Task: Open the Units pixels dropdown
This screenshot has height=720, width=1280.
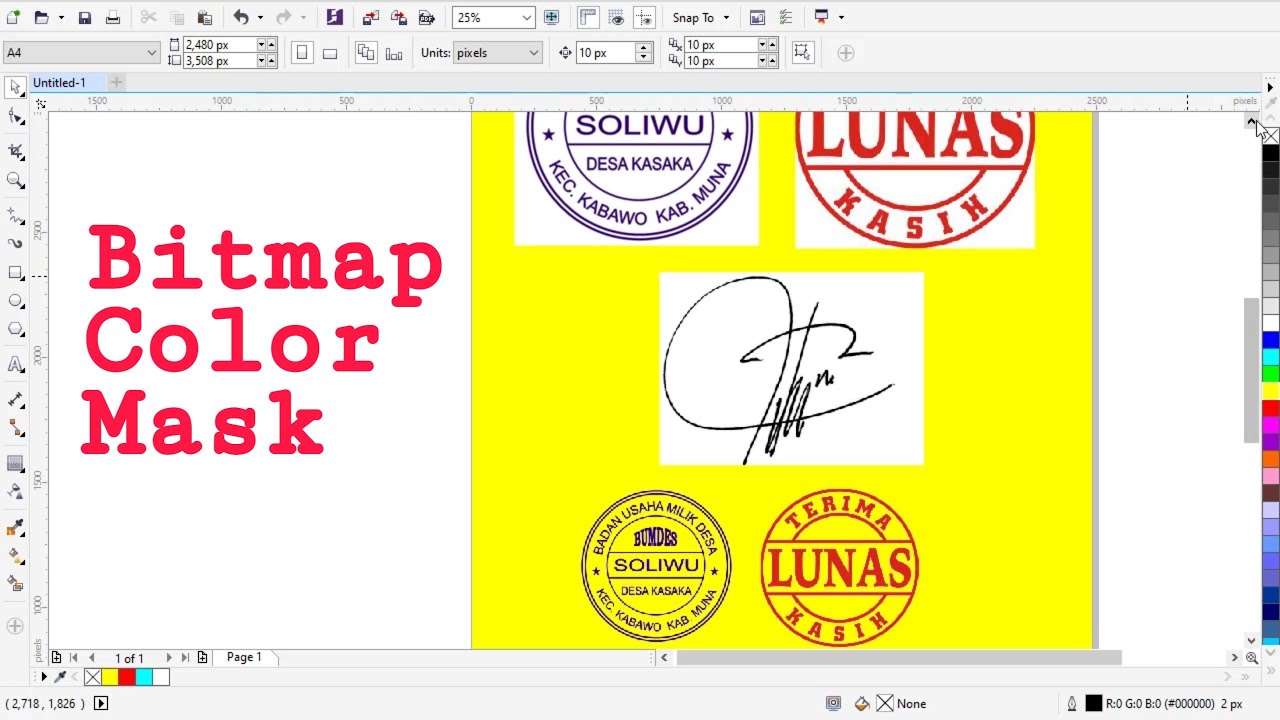Action: [533, 53]
